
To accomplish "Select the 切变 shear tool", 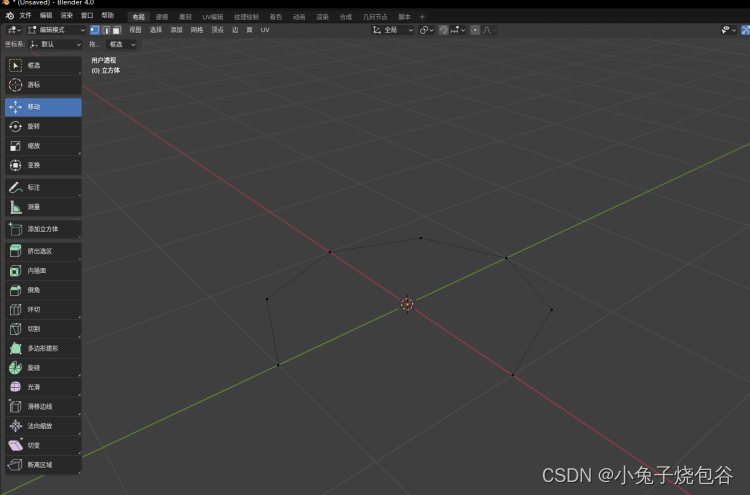I will pyautogui.click(x=43, y=445).
